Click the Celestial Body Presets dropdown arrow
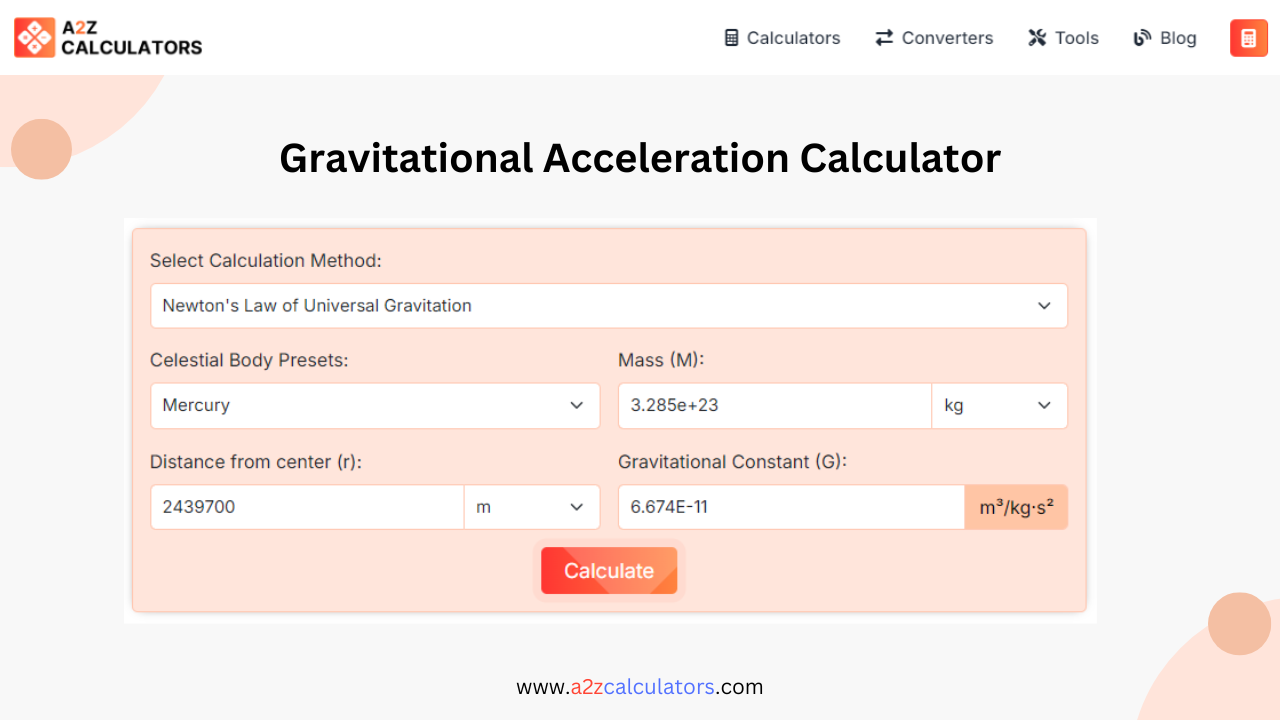 point(576,405)
